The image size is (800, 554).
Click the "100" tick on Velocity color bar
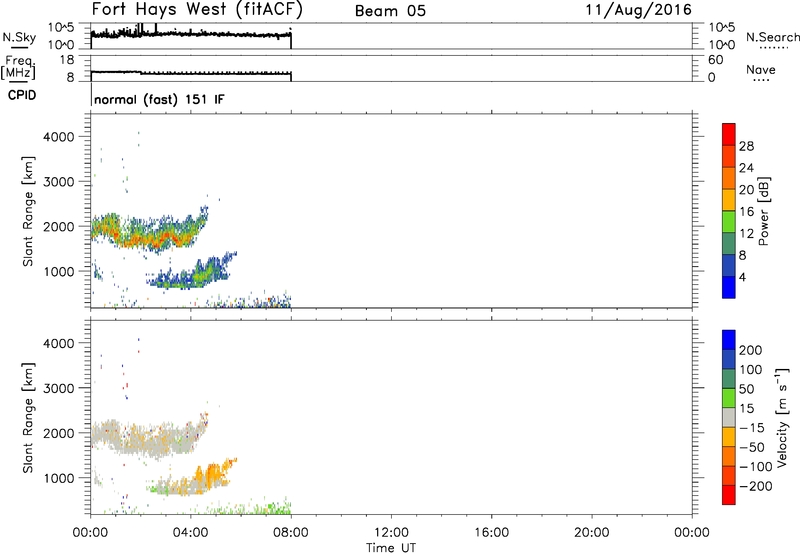(750, 370)
